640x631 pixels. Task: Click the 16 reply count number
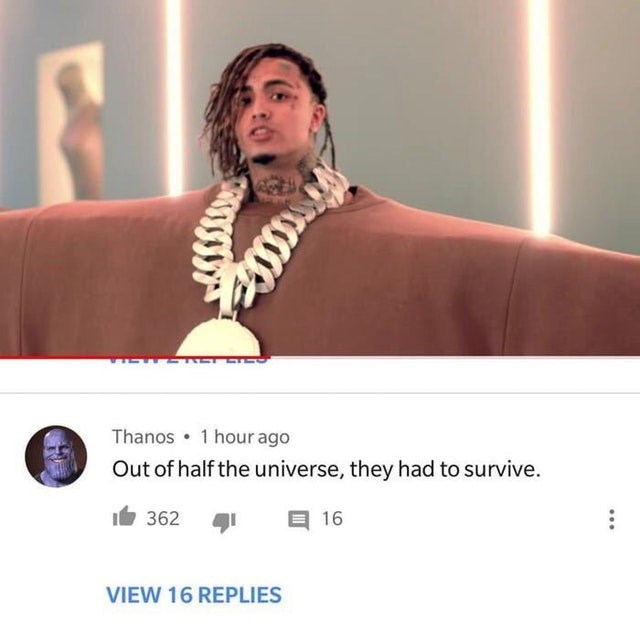[x=332, y=518]
